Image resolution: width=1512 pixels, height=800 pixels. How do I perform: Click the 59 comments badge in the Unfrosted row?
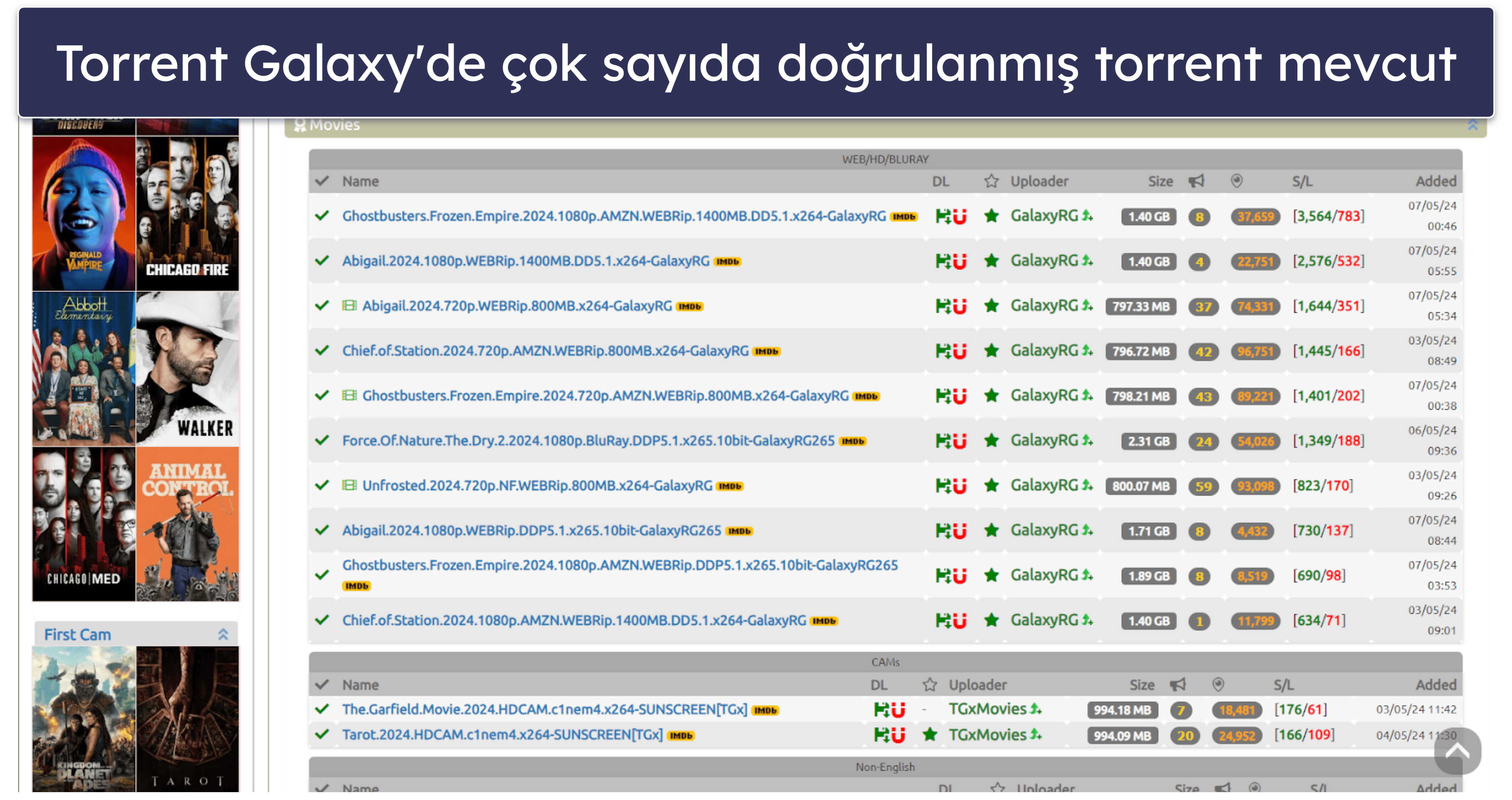[x=1203, y=486]
